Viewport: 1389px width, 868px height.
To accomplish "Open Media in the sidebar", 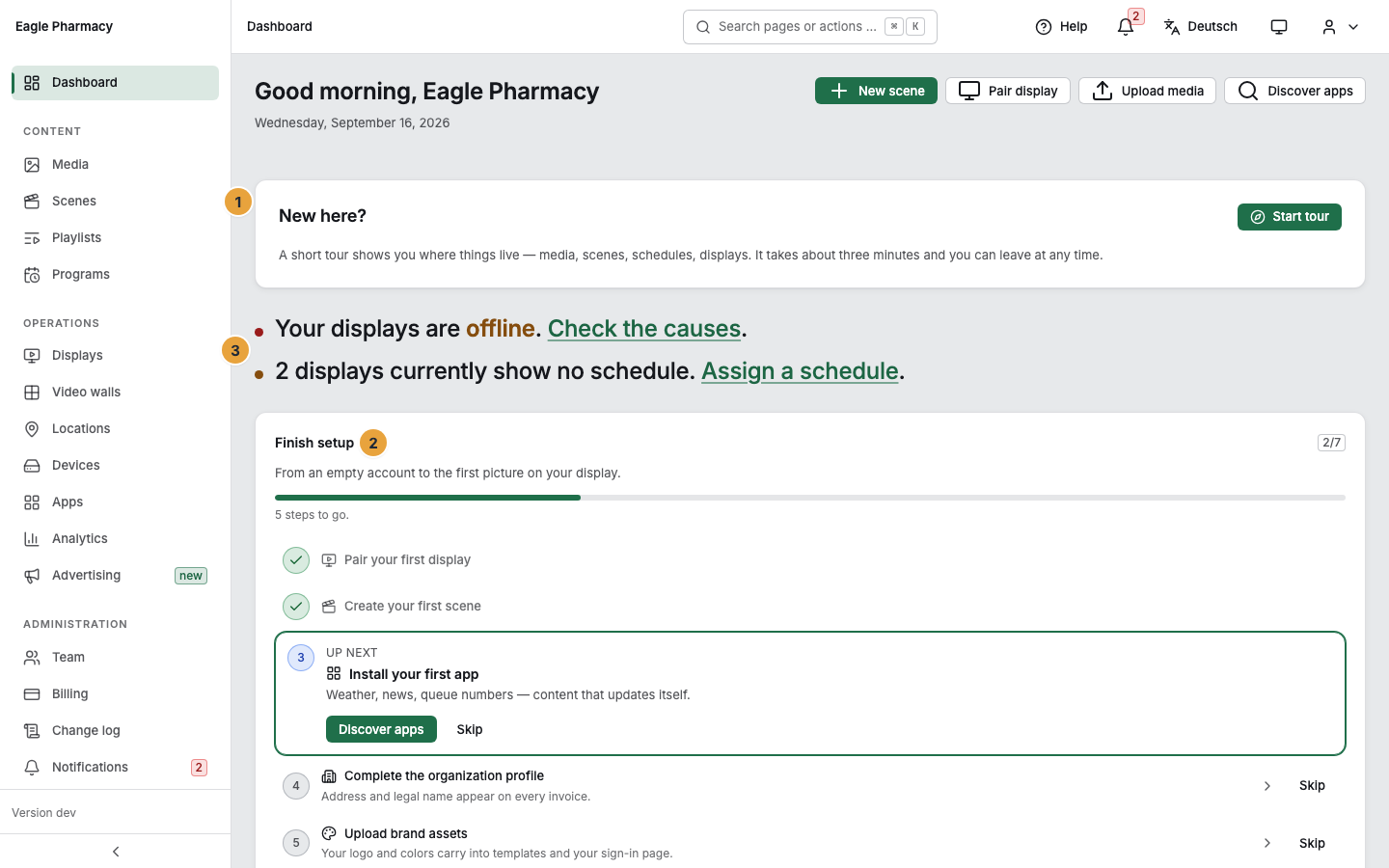I will tap(115, 165).
